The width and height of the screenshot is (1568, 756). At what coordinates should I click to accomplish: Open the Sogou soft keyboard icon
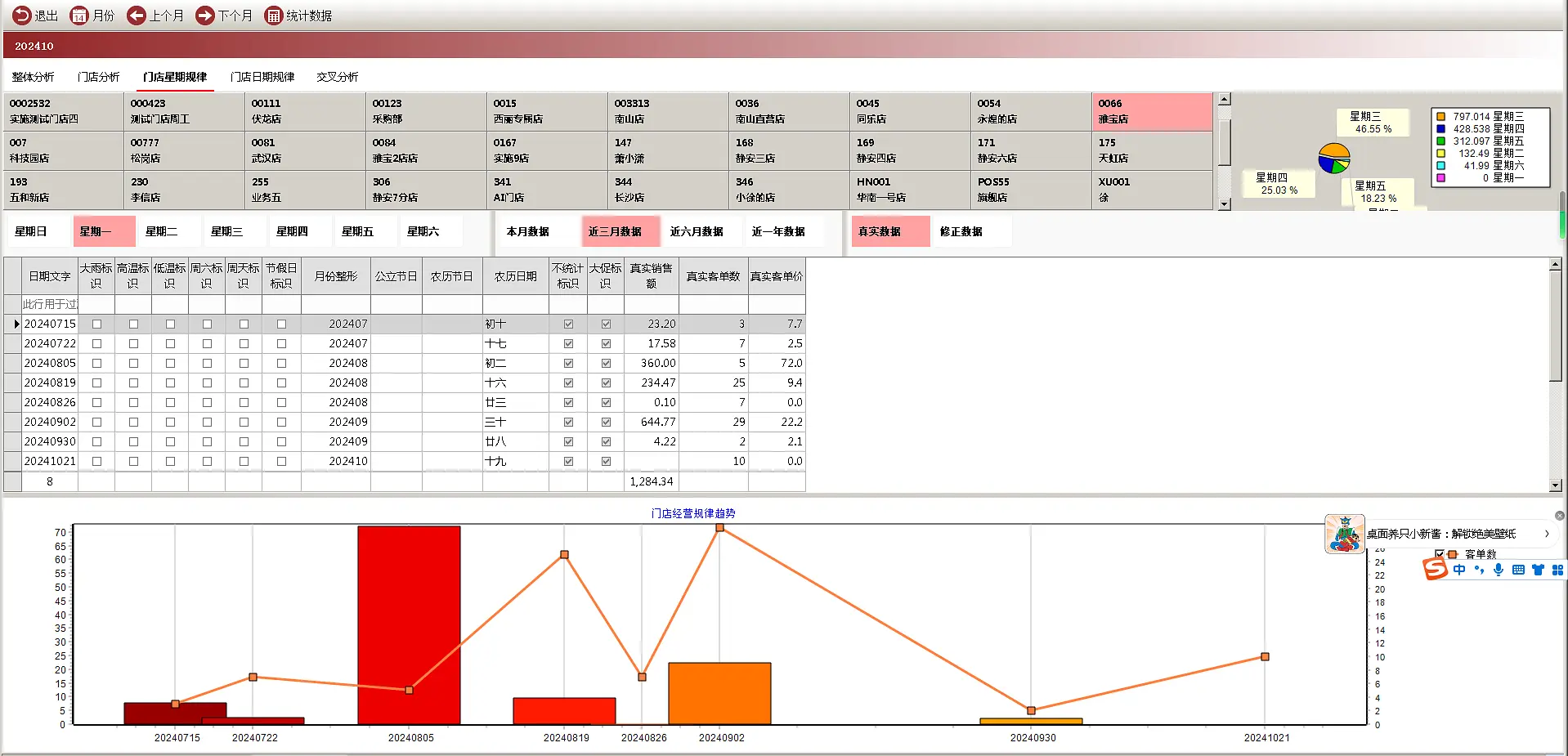pyautogui.click(x=1518, y=570)
